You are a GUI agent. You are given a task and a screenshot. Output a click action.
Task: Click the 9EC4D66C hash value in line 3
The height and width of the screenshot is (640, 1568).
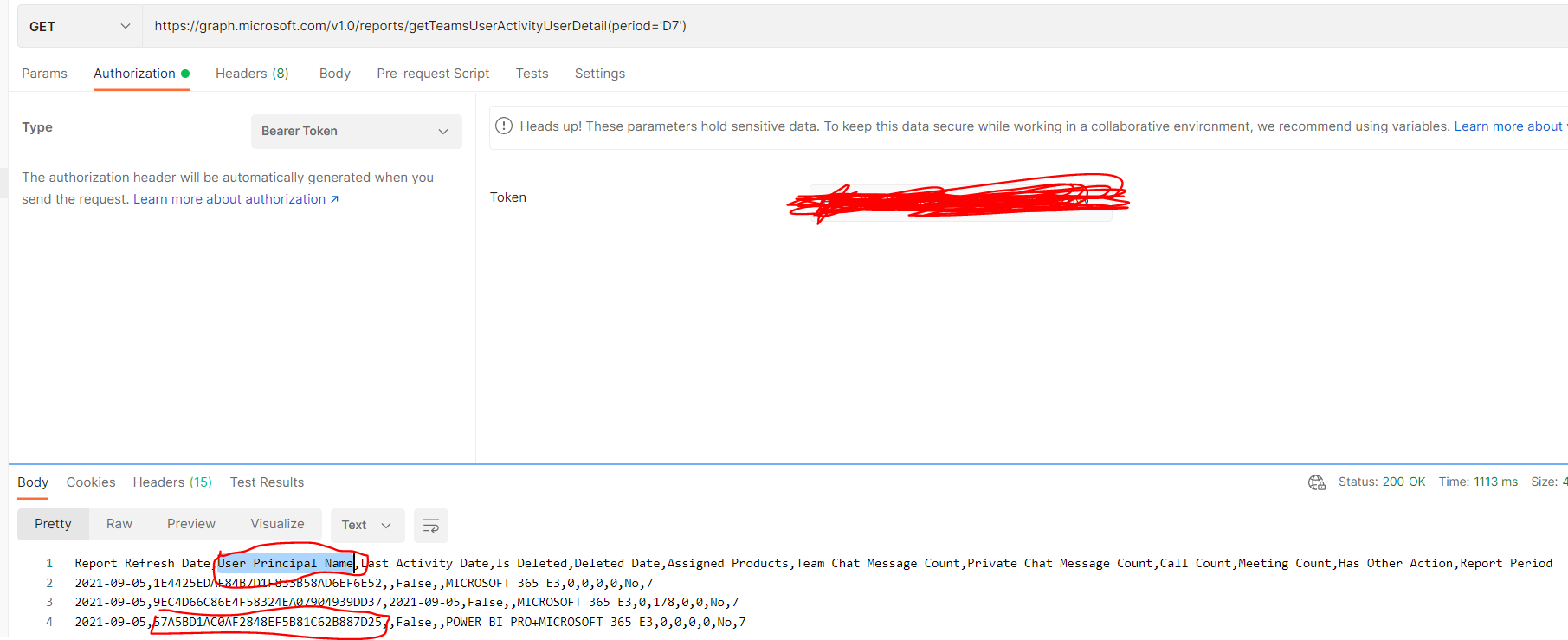point(268,602)
